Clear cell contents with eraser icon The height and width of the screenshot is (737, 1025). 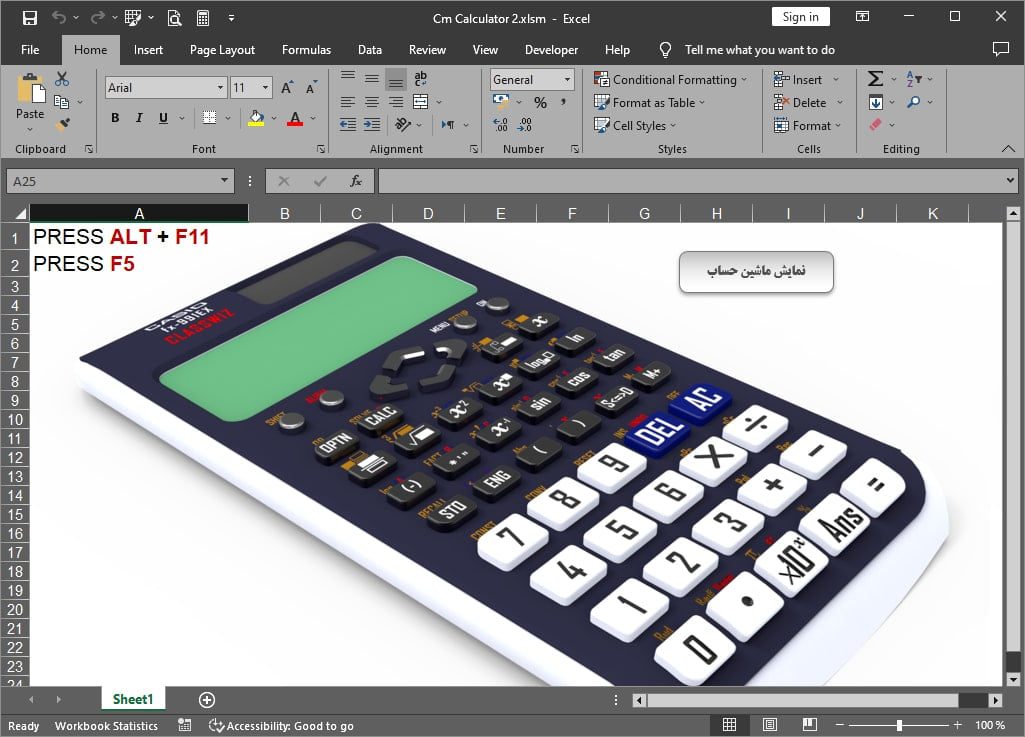[x=876, y=124]
